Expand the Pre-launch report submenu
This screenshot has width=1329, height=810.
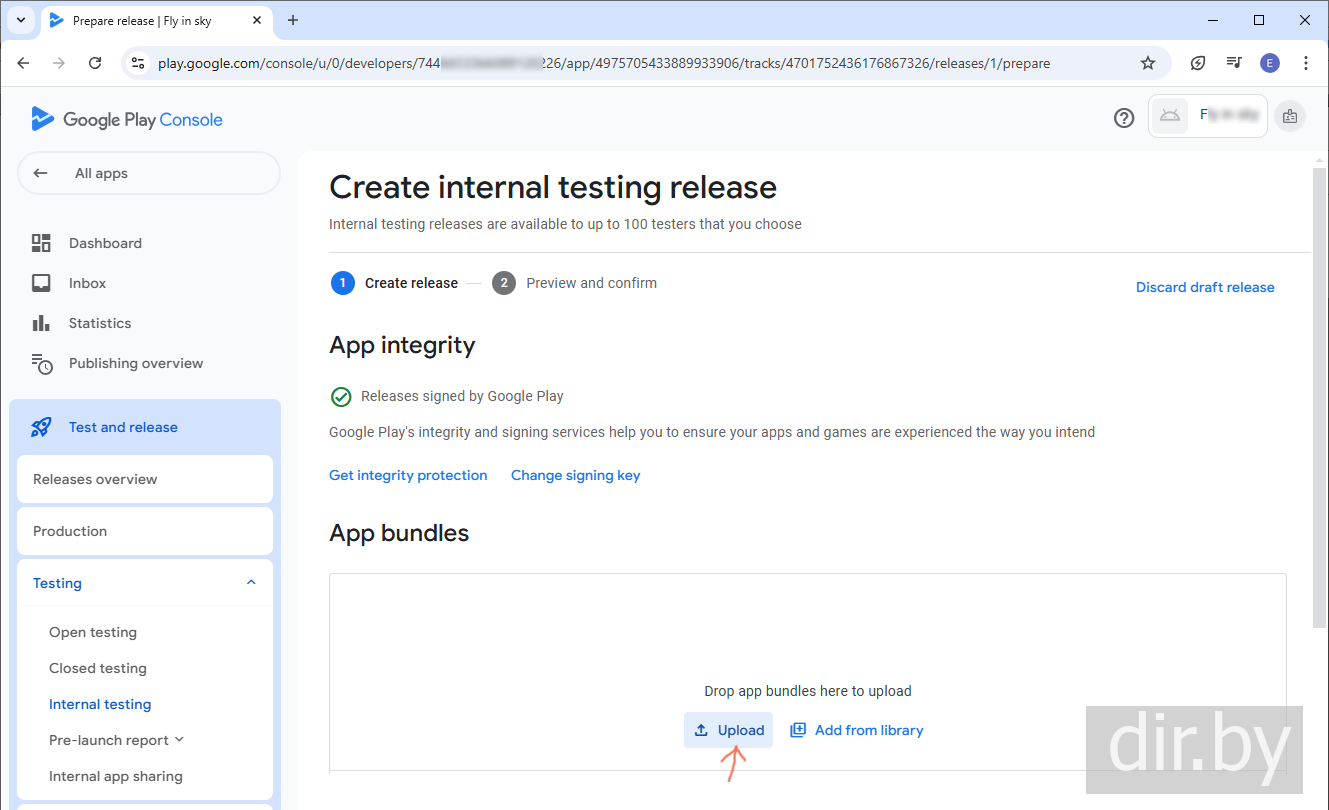tap(180, 740)
